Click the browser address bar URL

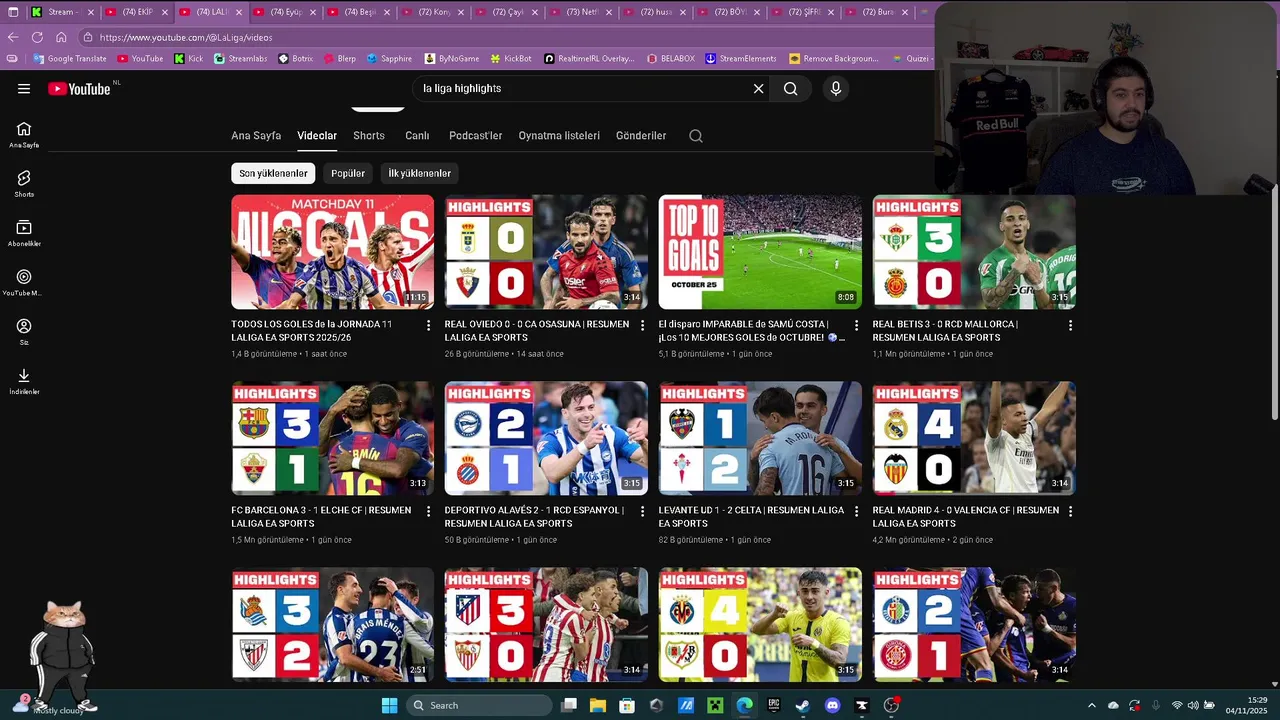[186, 37]
